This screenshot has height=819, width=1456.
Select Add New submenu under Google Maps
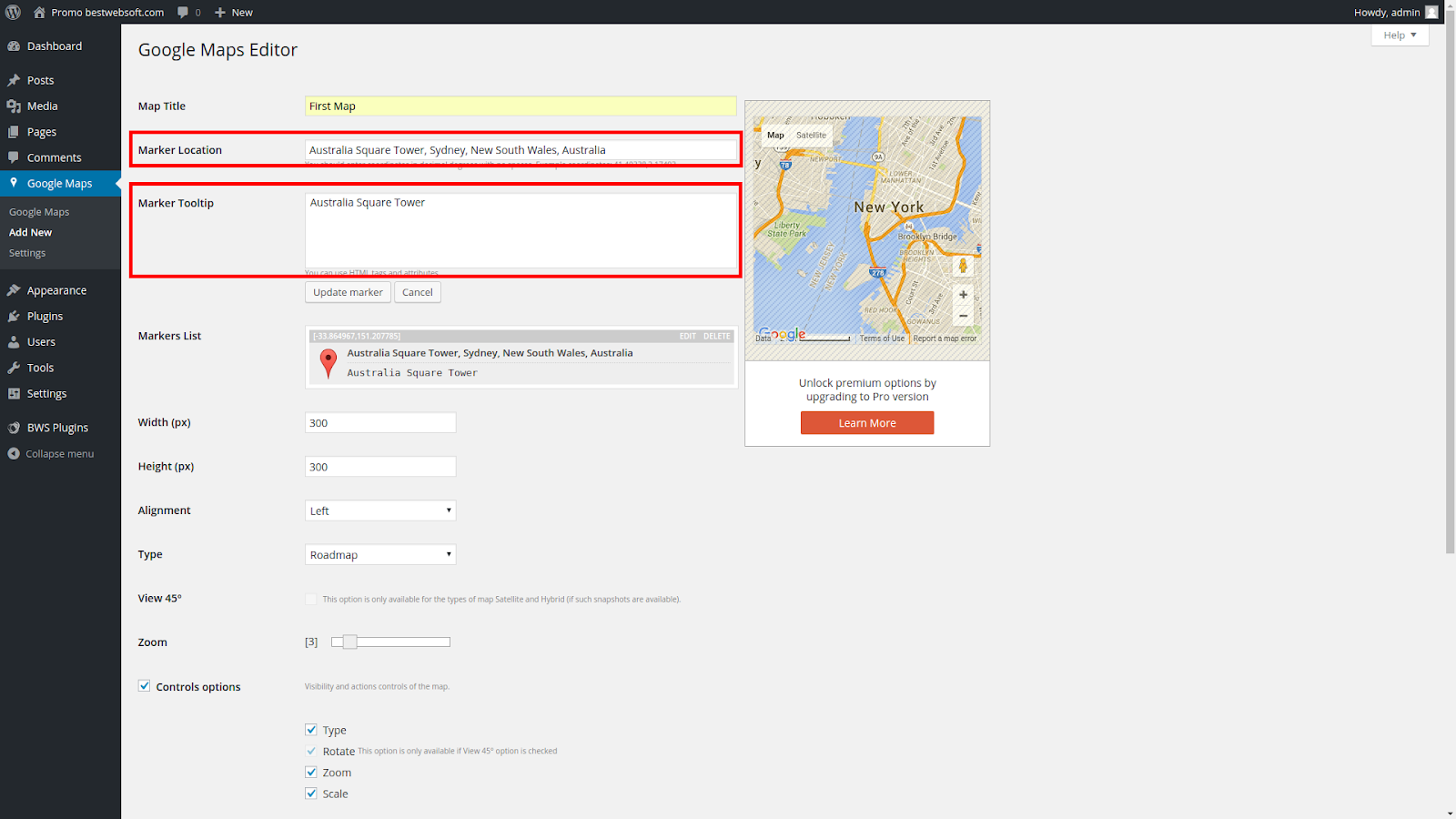point(31,232)
